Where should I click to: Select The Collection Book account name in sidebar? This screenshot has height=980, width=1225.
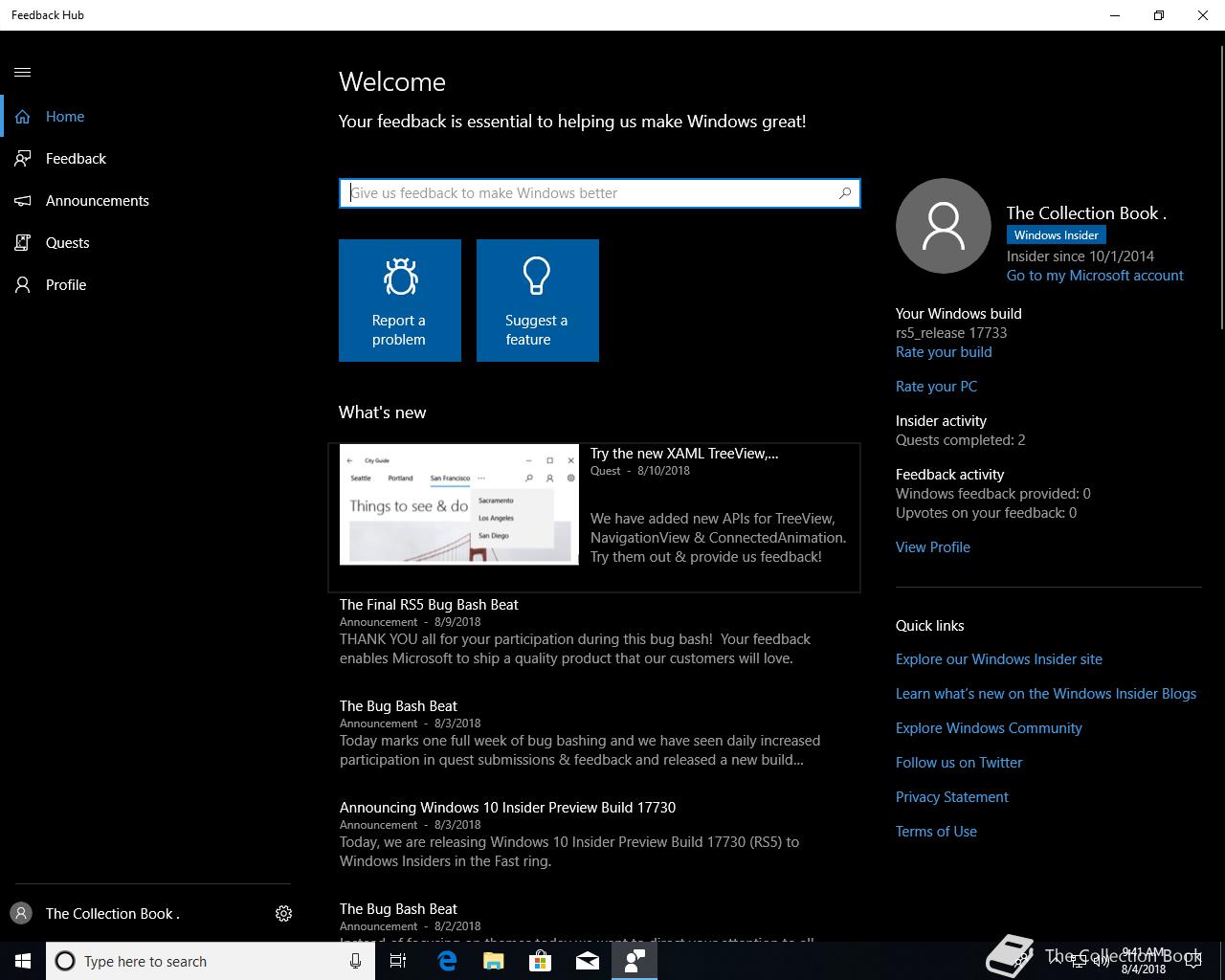pyautogui.click(x=113, y=914)
